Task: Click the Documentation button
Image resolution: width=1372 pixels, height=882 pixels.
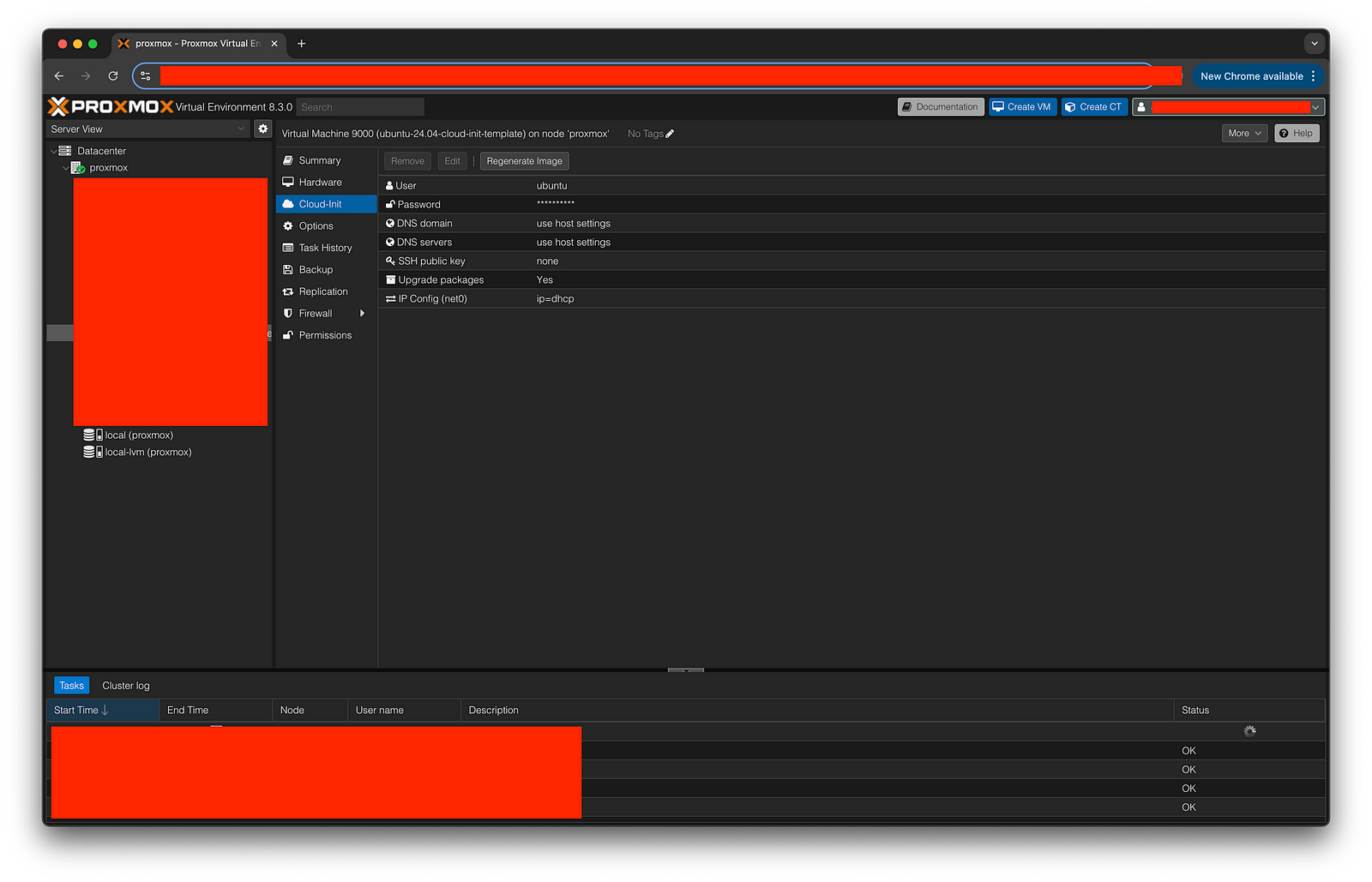Action: (941, 107)
